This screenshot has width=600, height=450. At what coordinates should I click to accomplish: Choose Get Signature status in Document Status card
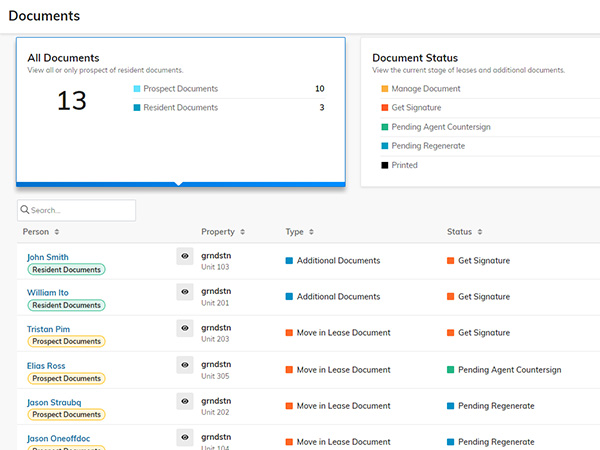tap(416, 108)
